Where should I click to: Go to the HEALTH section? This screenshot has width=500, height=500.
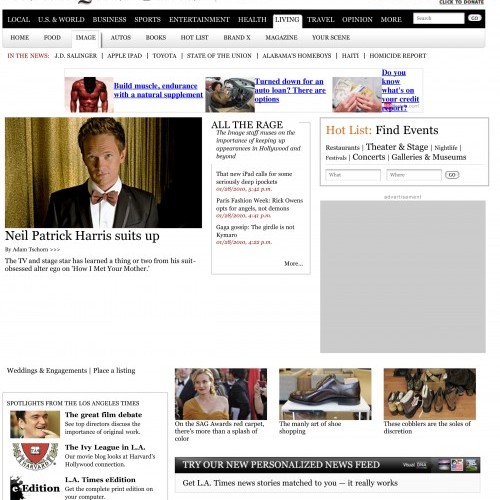coord(252,20)
